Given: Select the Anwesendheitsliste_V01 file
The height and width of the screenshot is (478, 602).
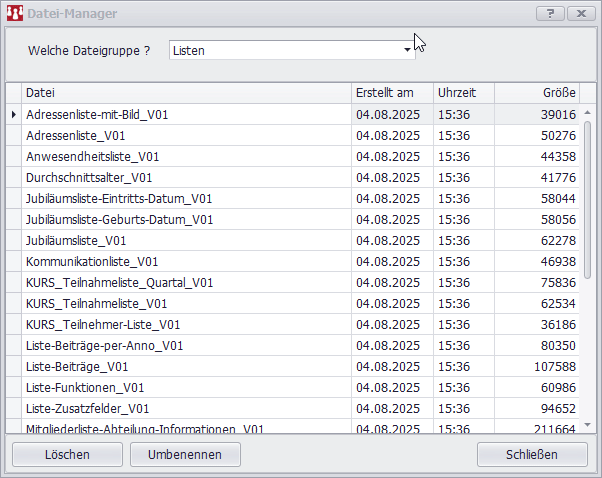Looking at the screenshot, I should click(x=93, y=157).
